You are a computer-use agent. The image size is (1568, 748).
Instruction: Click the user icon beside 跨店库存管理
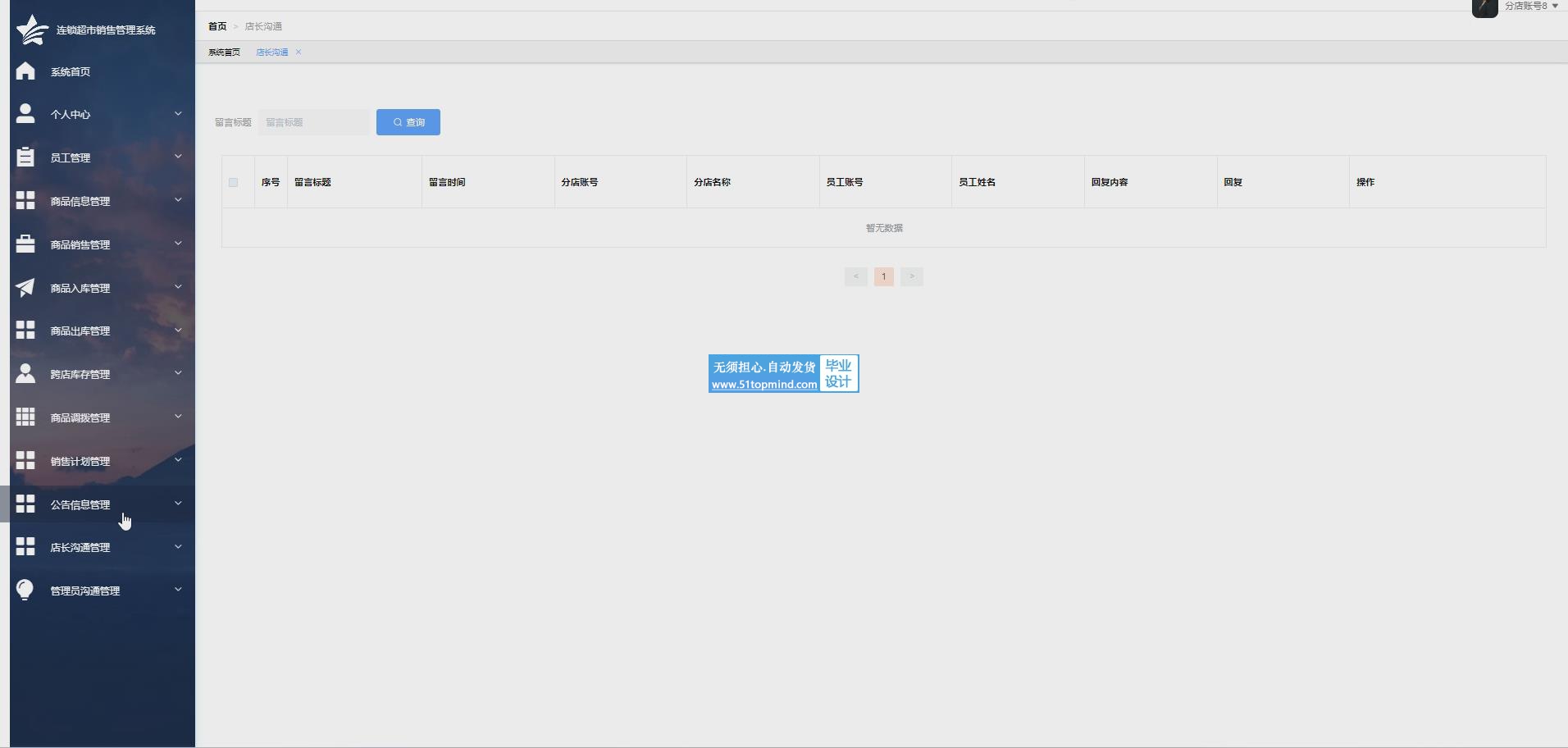coord(25,373)
